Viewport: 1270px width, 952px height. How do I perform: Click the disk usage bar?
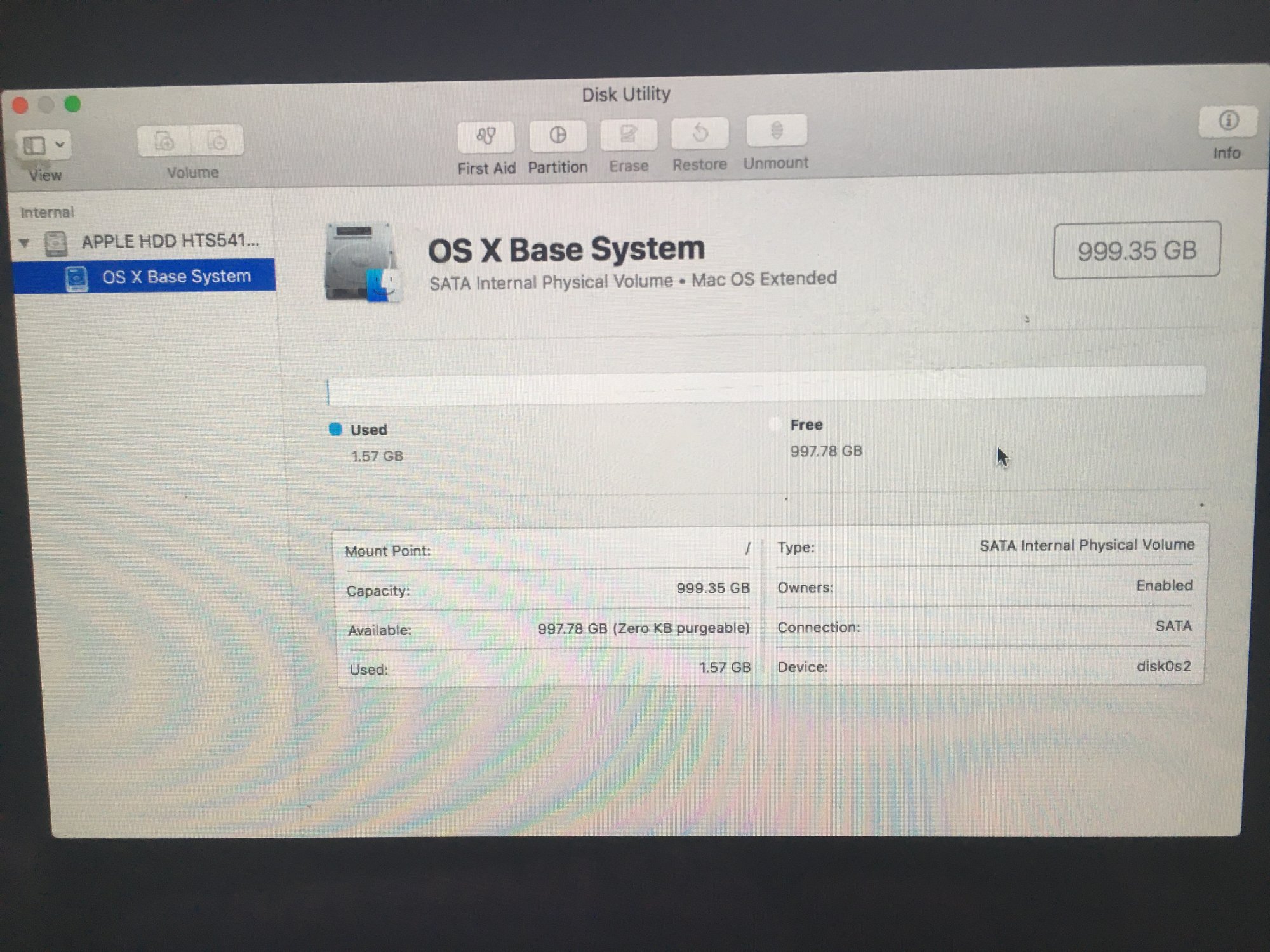[765, 386]
